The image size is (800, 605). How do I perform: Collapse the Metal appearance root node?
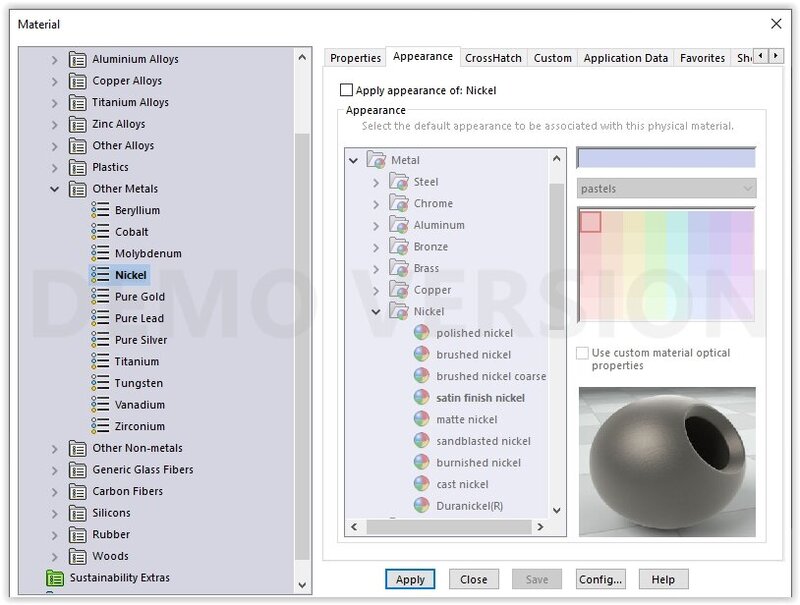(x=353, y=161)
